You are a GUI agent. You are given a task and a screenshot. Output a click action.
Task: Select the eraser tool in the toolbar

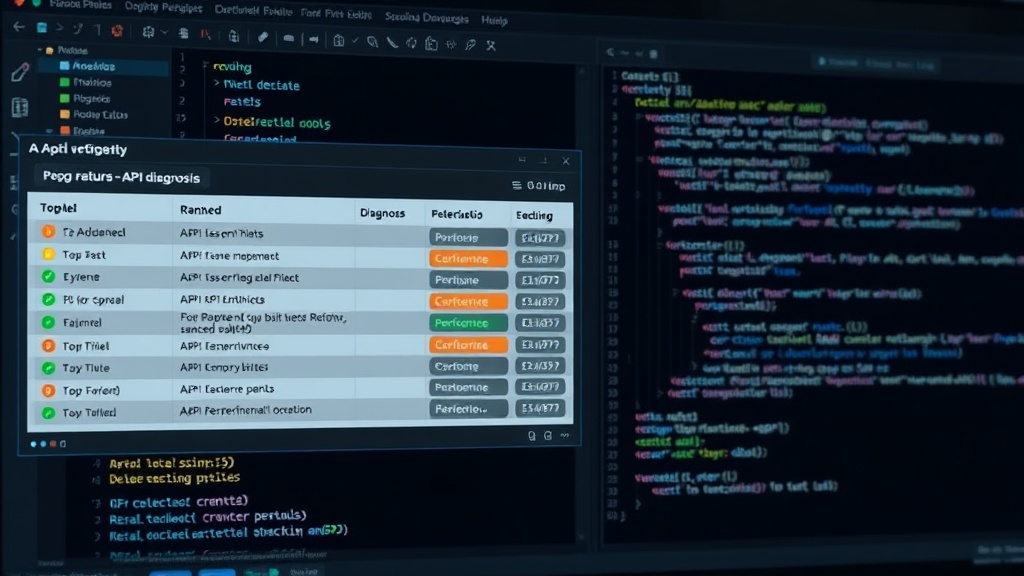263,37
